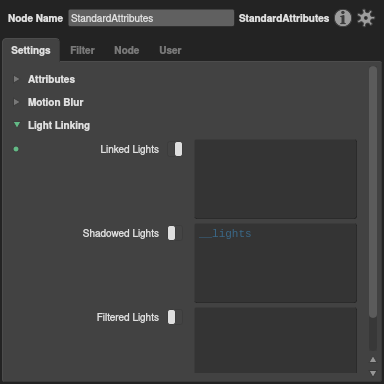Image resolution: width=384 pixels, height=384 pixels.
Task: Open the node info icon
Action: click(343, 18)
